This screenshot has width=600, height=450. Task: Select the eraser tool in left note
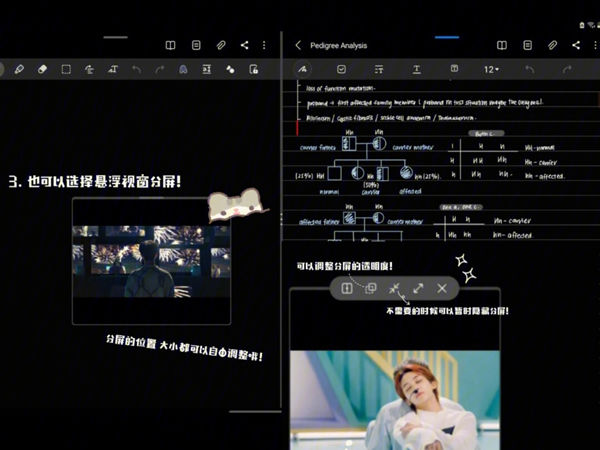[x=42, y=69]
